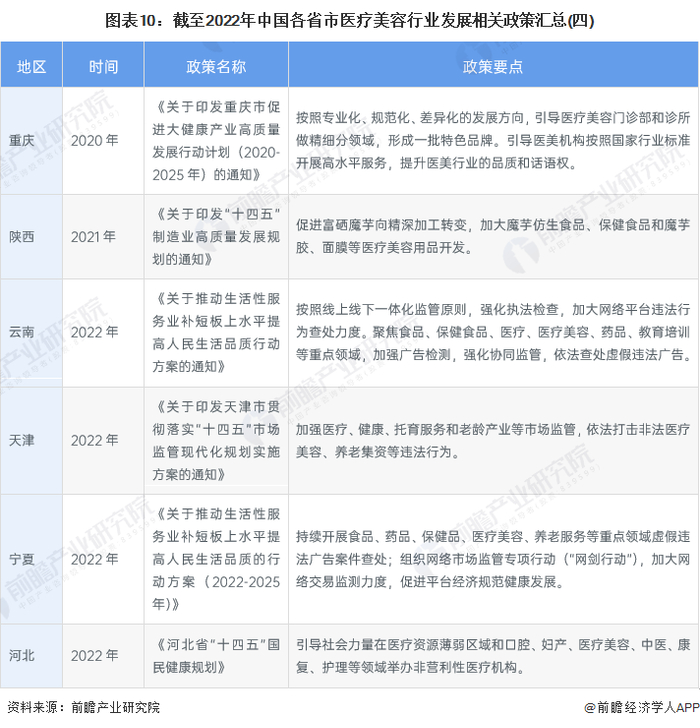This screenshot has height=728, width=700.
Task: Click the chart title '图表10：截至2022年中国各省市医疗美容行业发展相关政策汇总(四)'
Action: tap(350, 21)
